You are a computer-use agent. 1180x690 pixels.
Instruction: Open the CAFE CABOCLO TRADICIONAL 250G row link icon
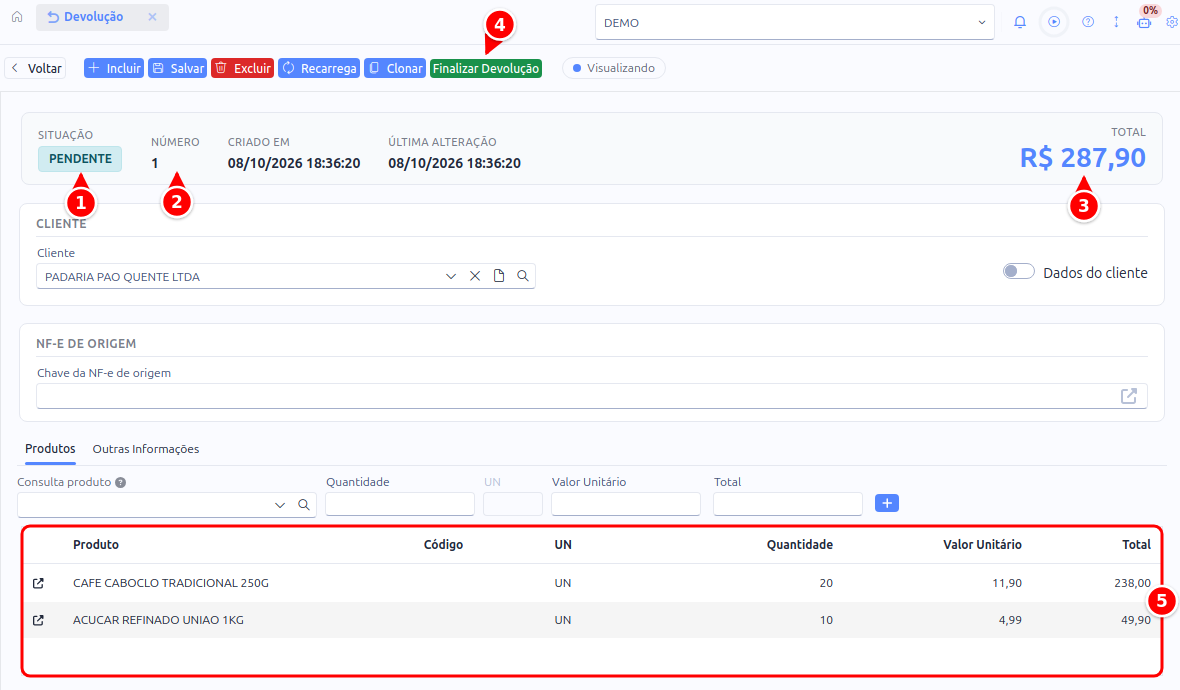click(x=38, y=583)
